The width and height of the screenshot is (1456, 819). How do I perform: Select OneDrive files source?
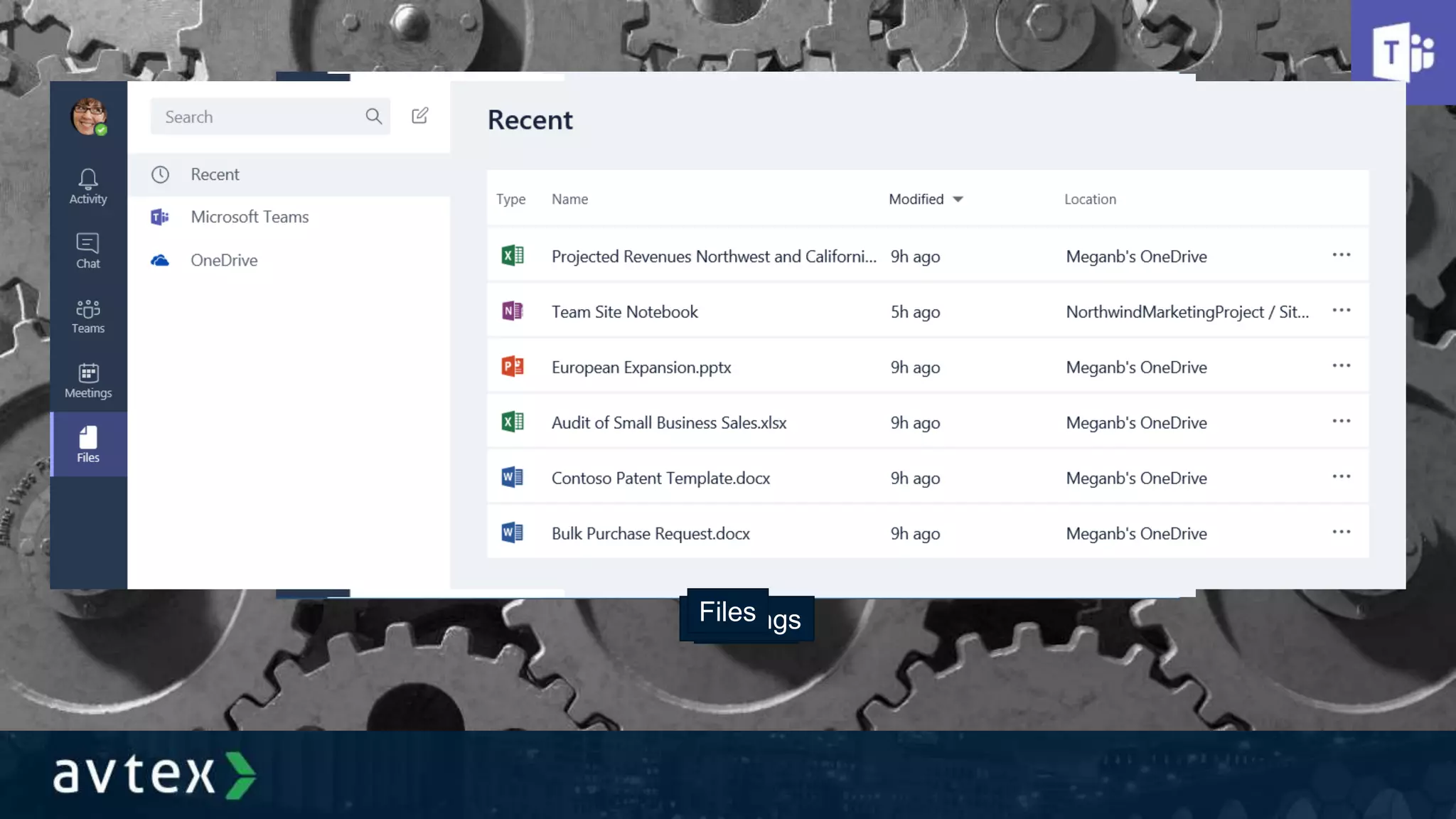pos(223,260)
